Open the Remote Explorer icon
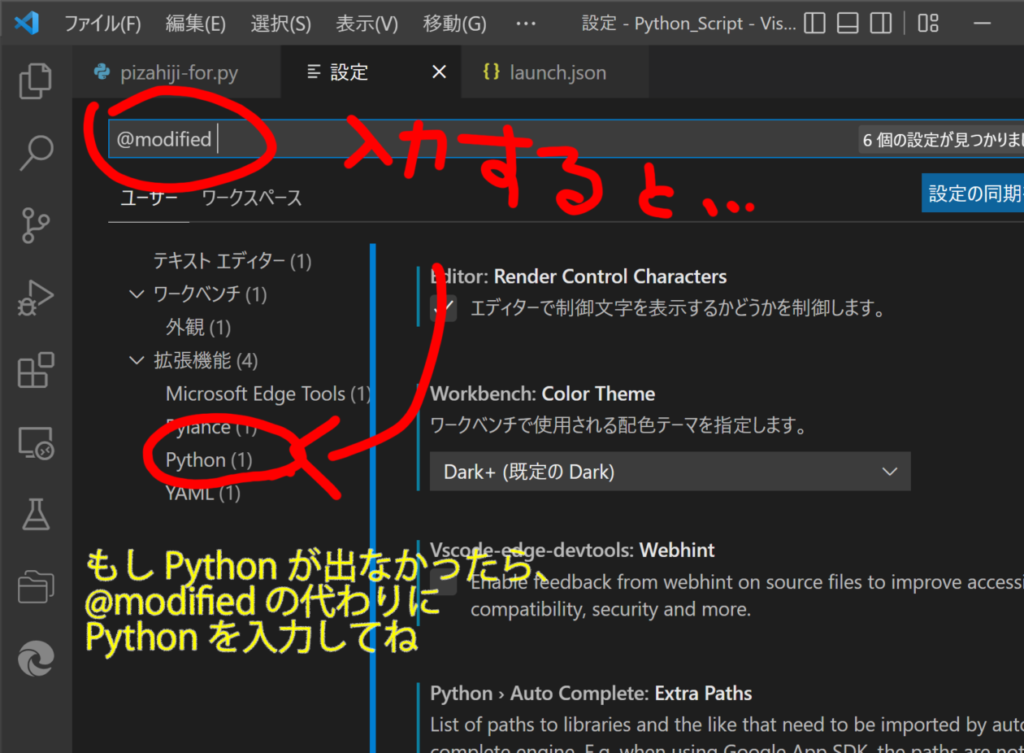Screen dimensions: 1024x753 (35, 443)
